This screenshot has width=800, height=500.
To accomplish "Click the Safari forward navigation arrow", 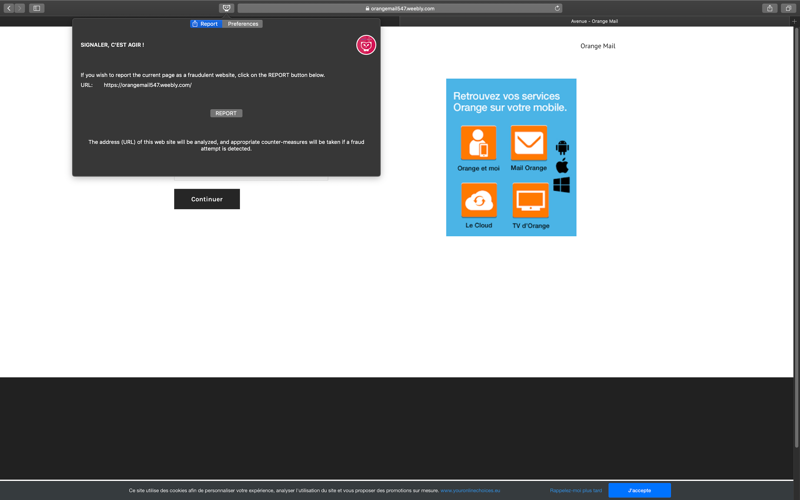I will tap(20, 8).
